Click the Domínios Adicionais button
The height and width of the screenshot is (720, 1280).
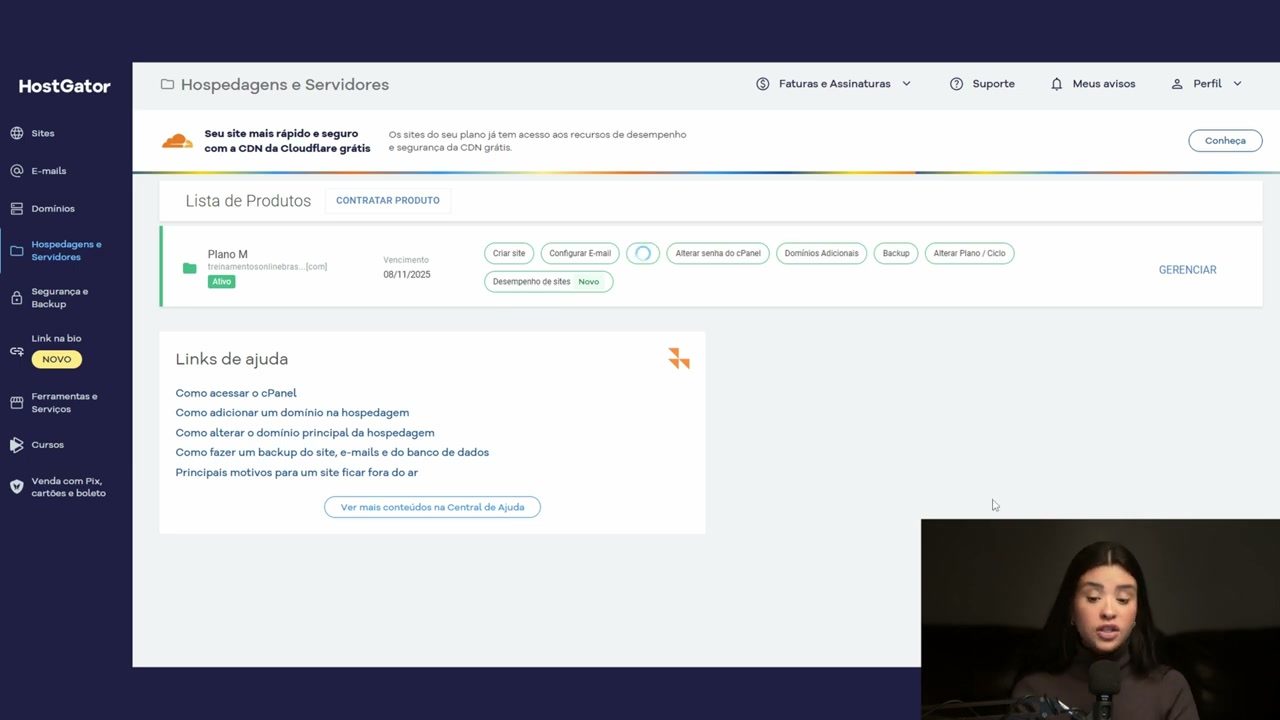click(821, 254)
